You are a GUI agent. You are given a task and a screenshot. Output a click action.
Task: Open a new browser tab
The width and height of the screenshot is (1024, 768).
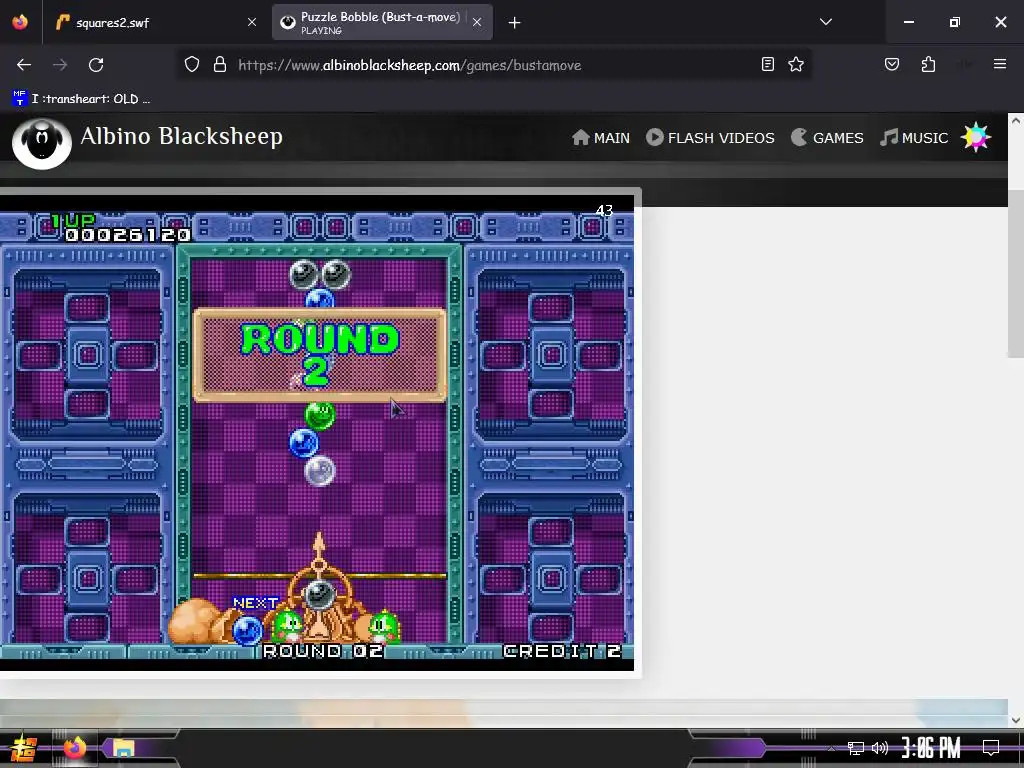coord(515,23)
